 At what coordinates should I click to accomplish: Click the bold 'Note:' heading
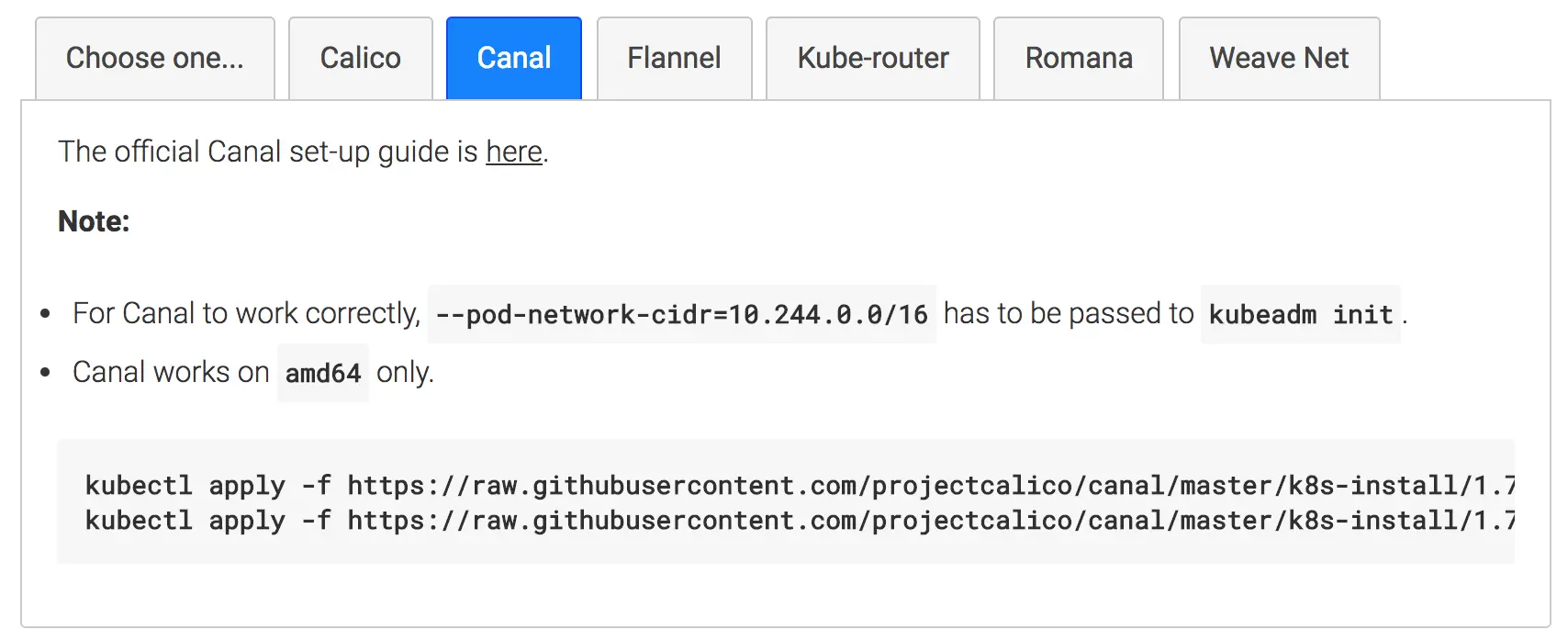coord(94,221)
